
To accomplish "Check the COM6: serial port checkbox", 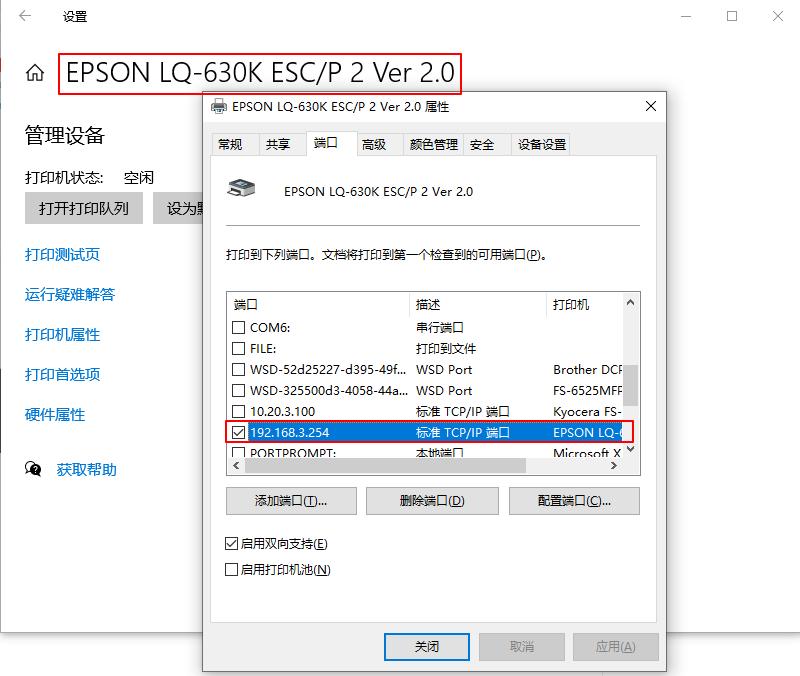I will tap(238, 327).
